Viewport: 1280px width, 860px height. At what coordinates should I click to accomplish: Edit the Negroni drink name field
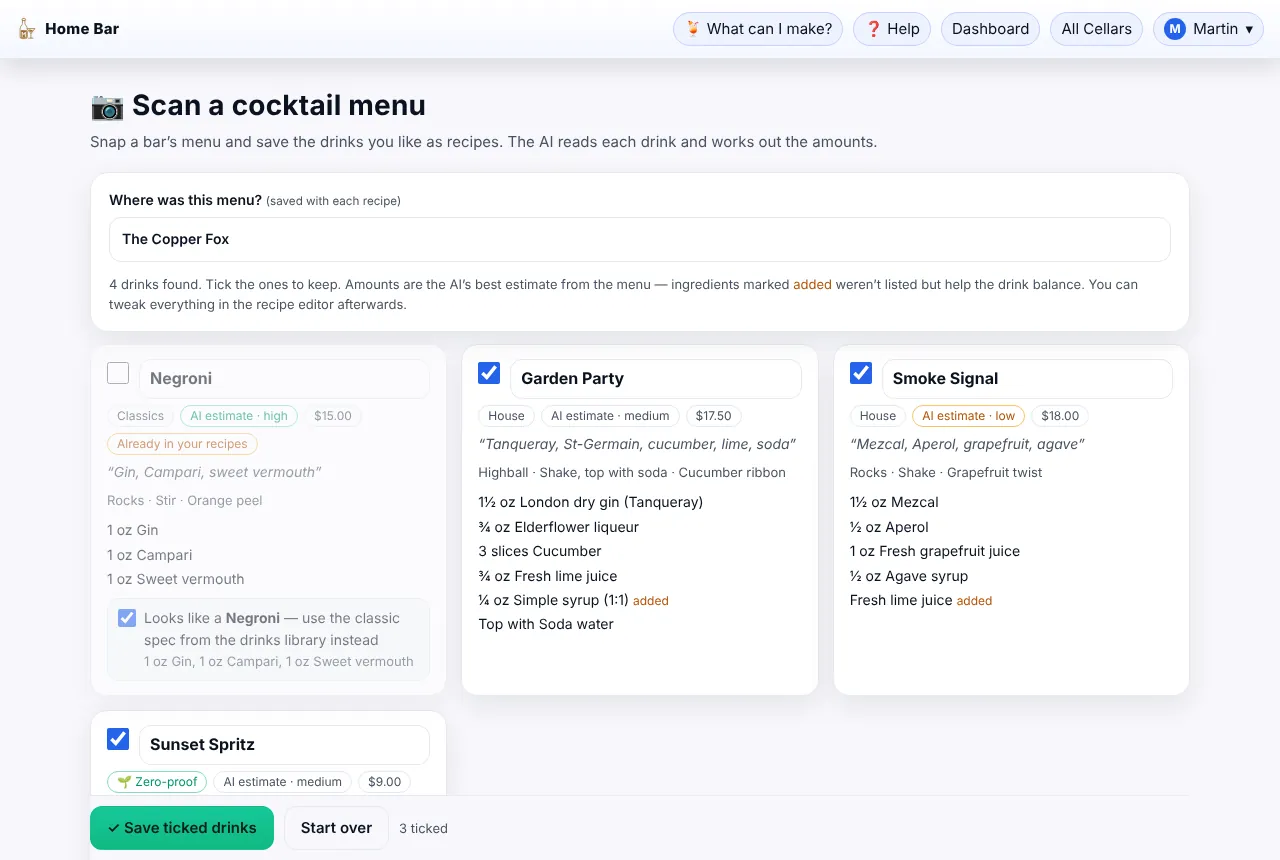click(284, 379)
